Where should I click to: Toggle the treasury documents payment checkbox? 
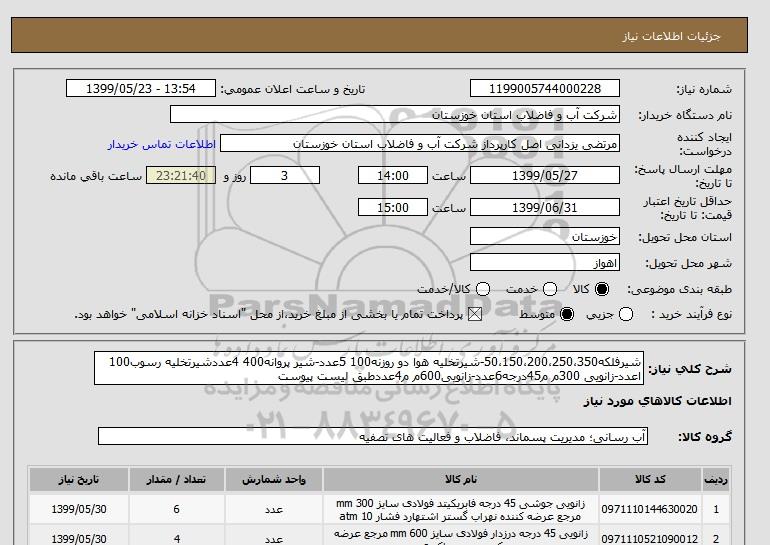point(475,314)
